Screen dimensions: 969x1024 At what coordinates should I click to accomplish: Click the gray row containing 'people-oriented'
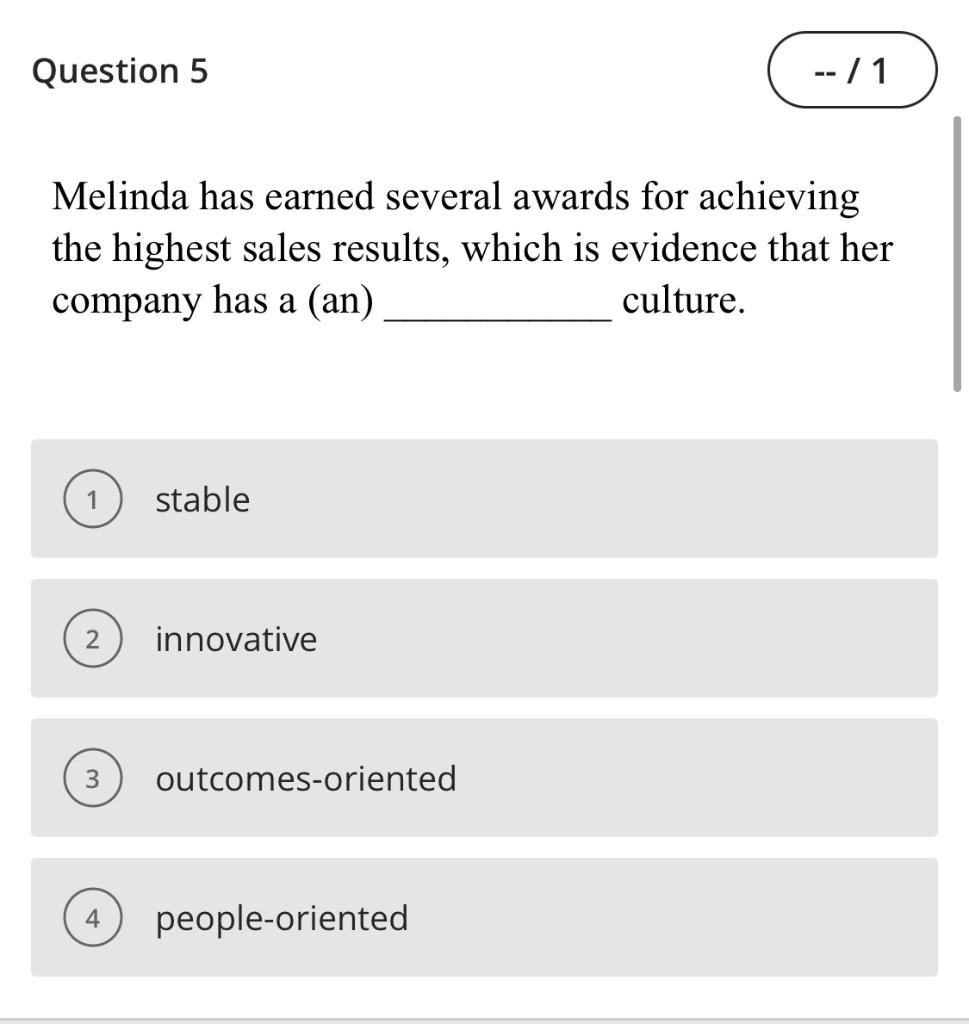484,917
